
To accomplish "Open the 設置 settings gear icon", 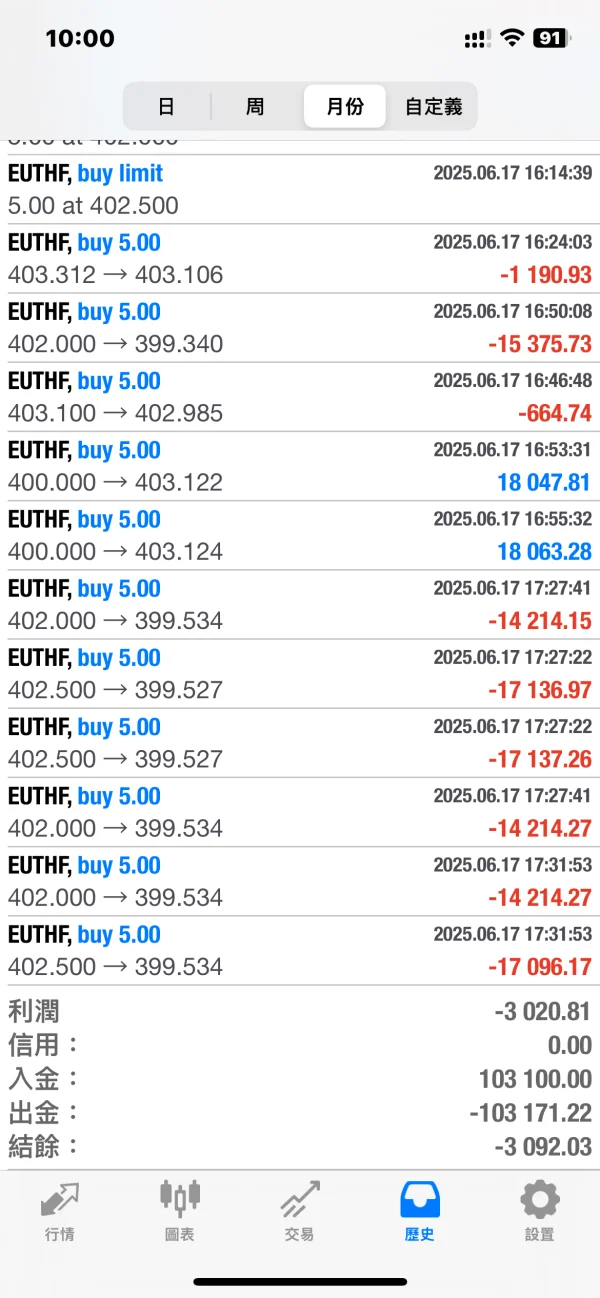I will point(539,1210).
